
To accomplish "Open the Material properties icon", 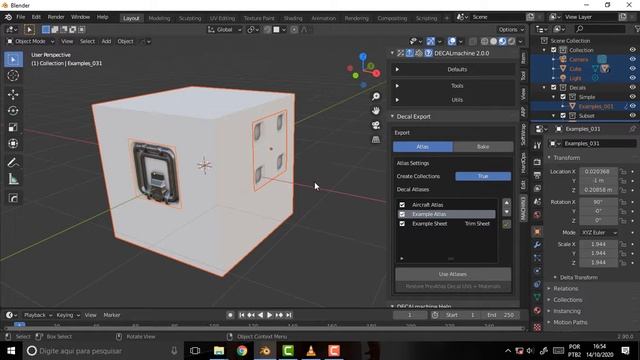I will click(537, 311).
